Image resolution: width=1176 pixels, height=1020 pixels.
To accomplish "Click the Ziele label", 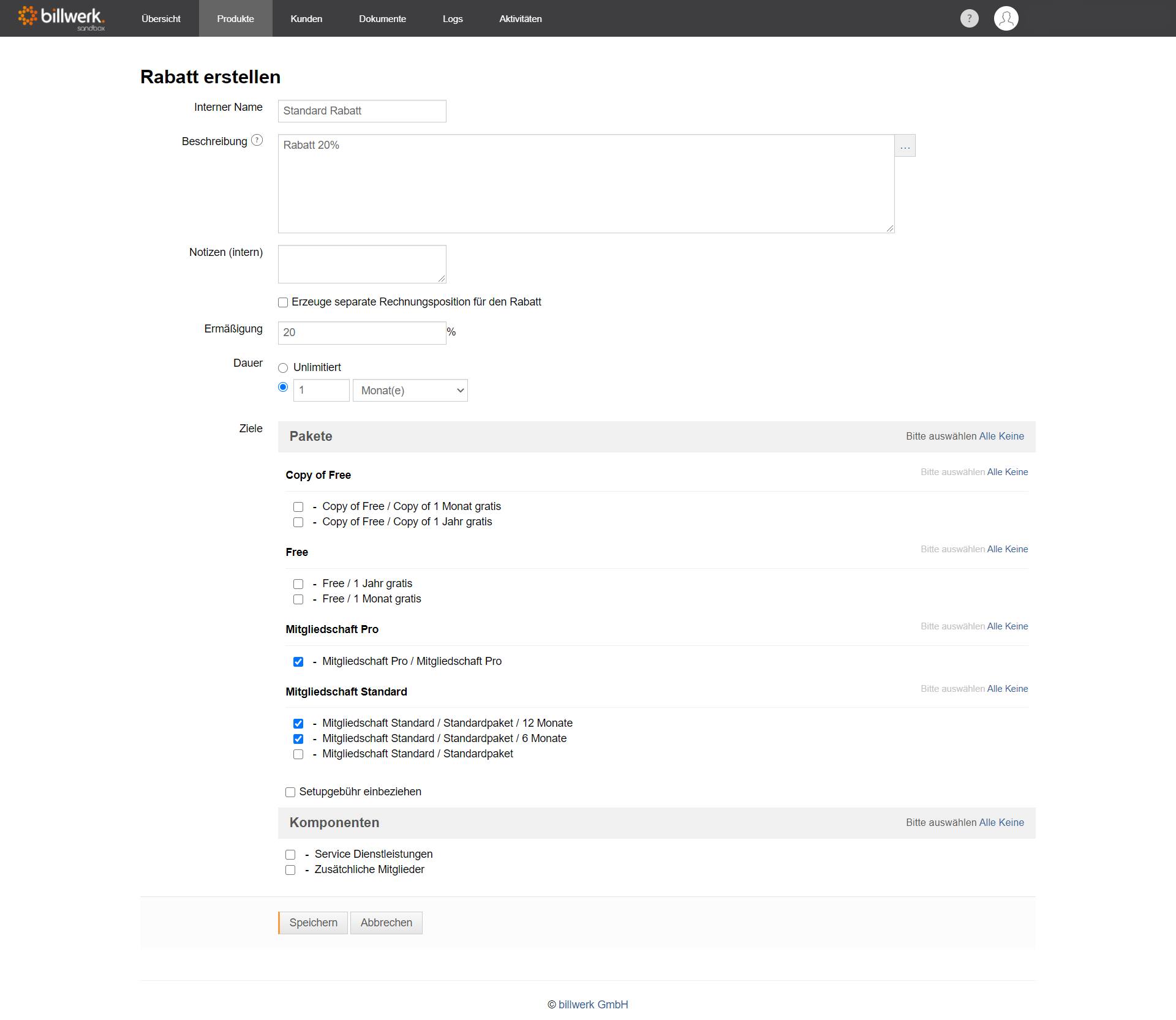I will point(251,429).
